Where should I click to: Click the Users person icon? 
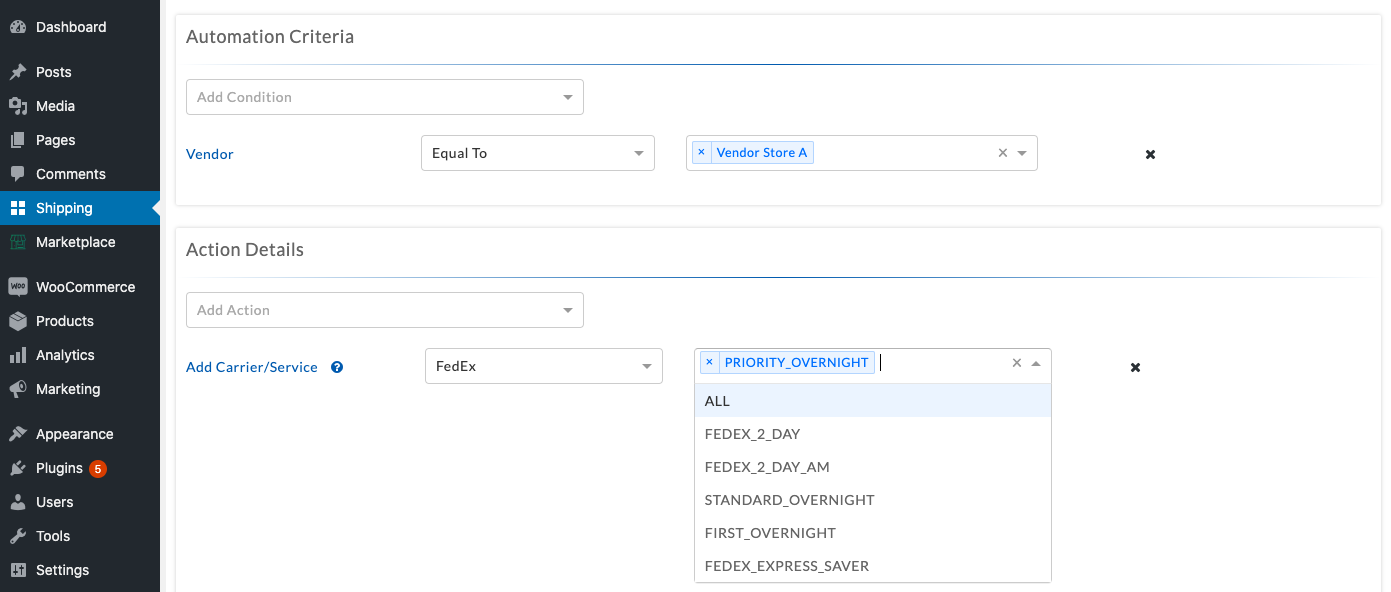pos(18,502)
